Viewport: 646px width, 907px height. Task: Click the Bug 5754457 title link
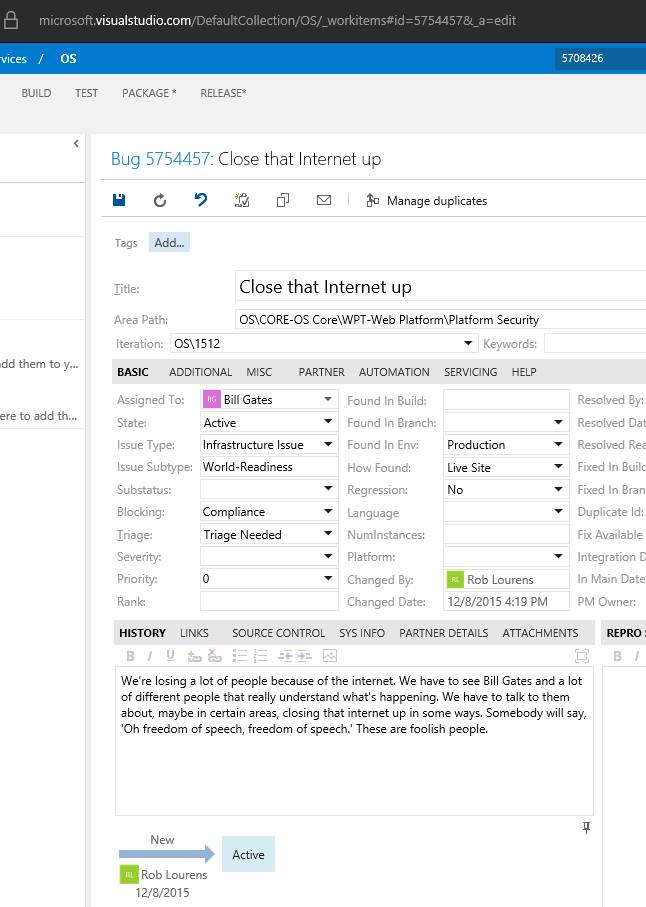coord(163,158)
